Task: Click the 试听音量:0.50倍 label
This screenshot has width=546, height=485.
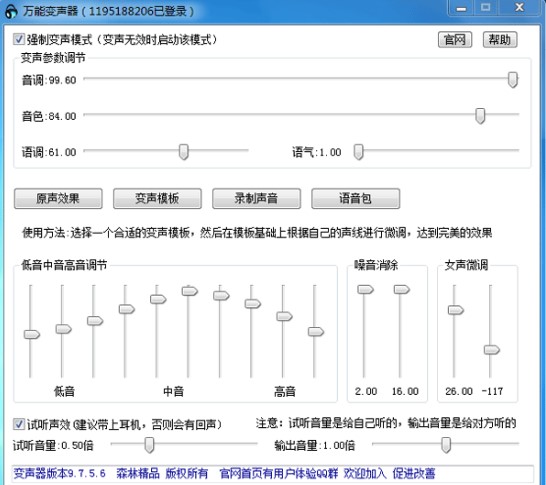Action: (53, 446)
